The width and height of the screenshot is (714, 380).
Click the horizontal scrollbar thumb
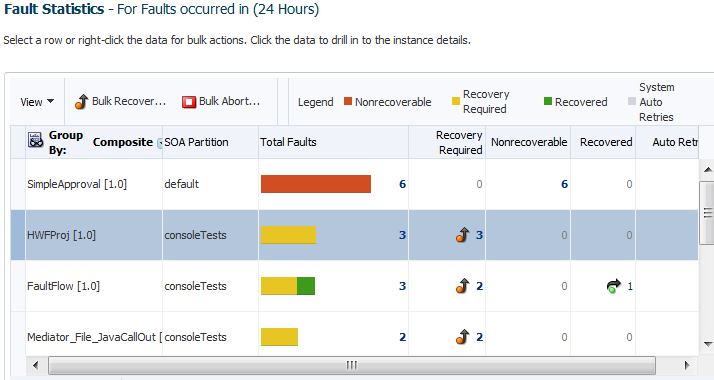pyautogui.click(x=352, y=365)
